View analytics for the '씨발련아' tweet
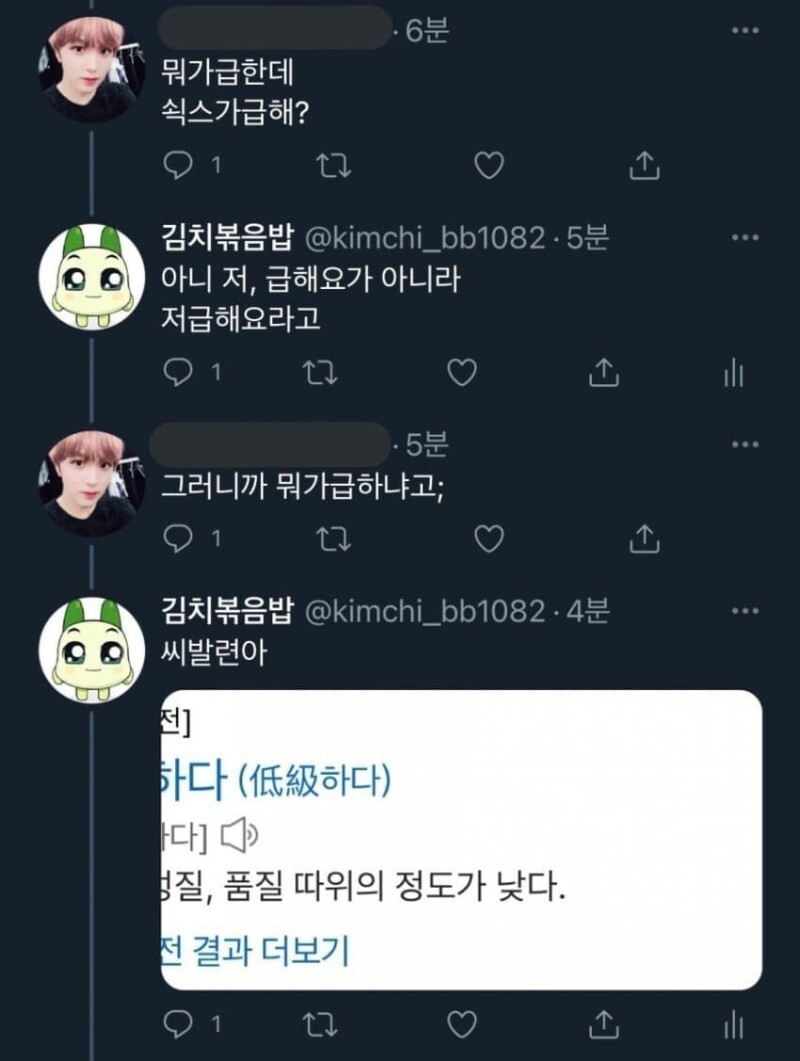This screenshot has width=800, height=1061. (x=733, y=1024)
